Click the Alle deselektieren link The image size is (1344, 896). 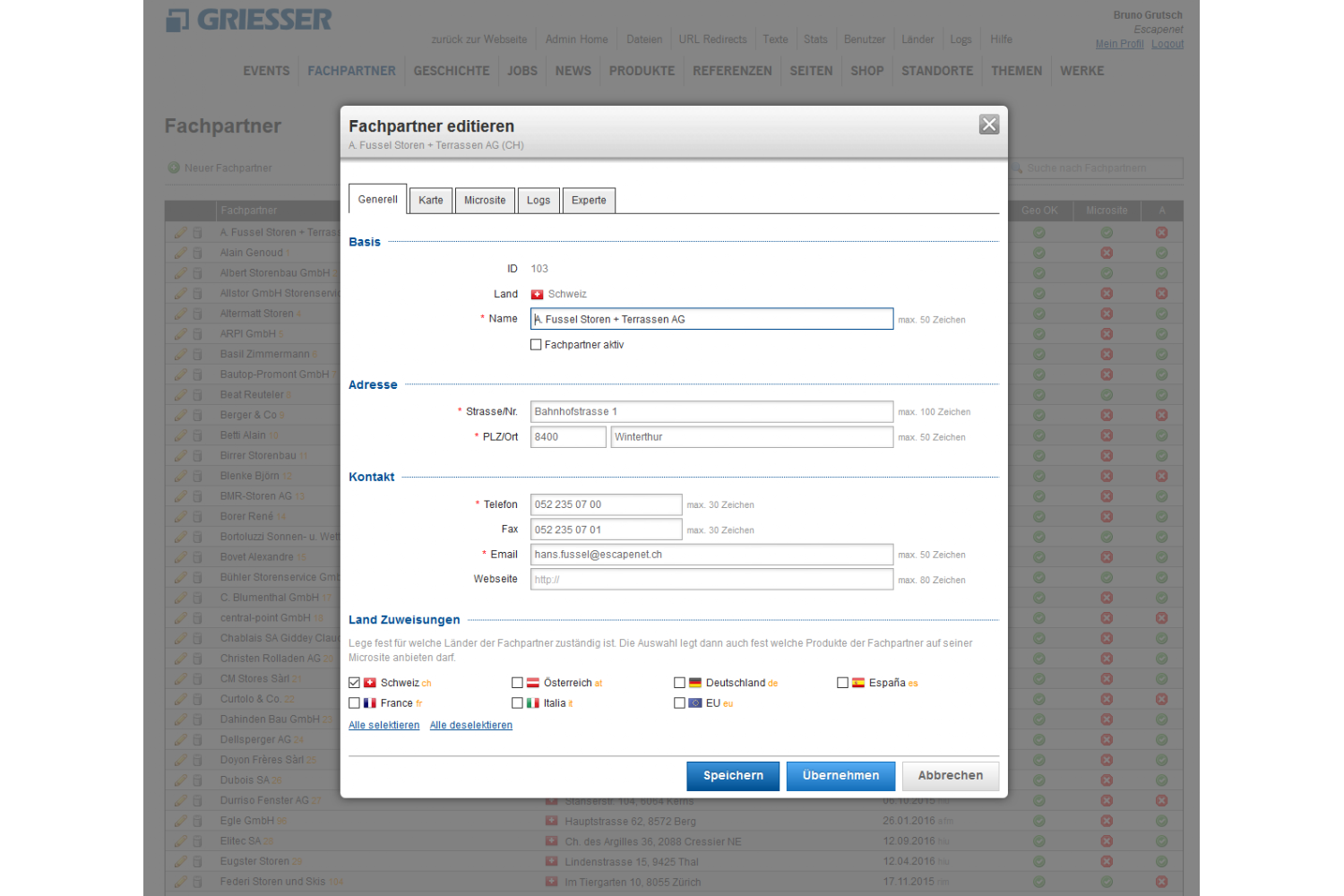(x=470, y=726)
